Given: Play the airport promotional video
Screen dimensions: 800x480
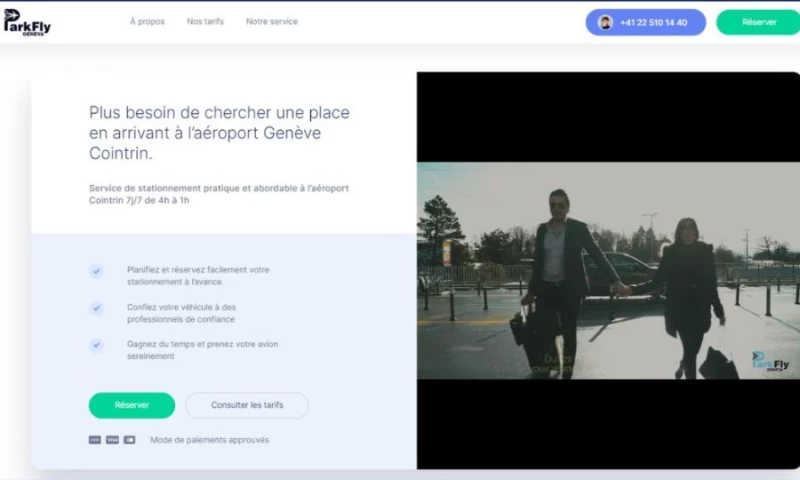Looking at the screenshot, I should tap(608, 270).
